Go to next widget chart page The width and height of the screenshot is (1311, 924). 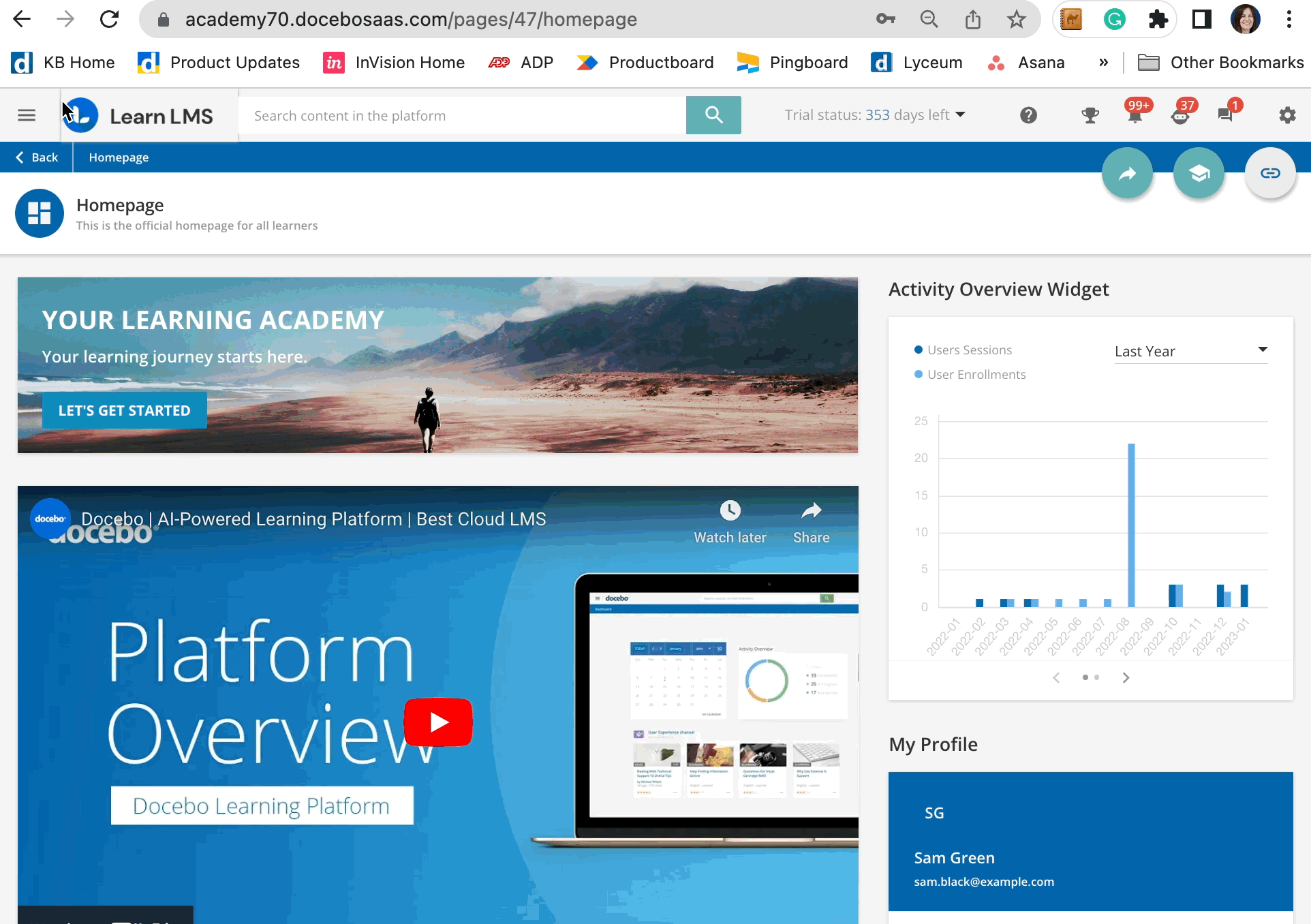click(x=1126, y=677)
